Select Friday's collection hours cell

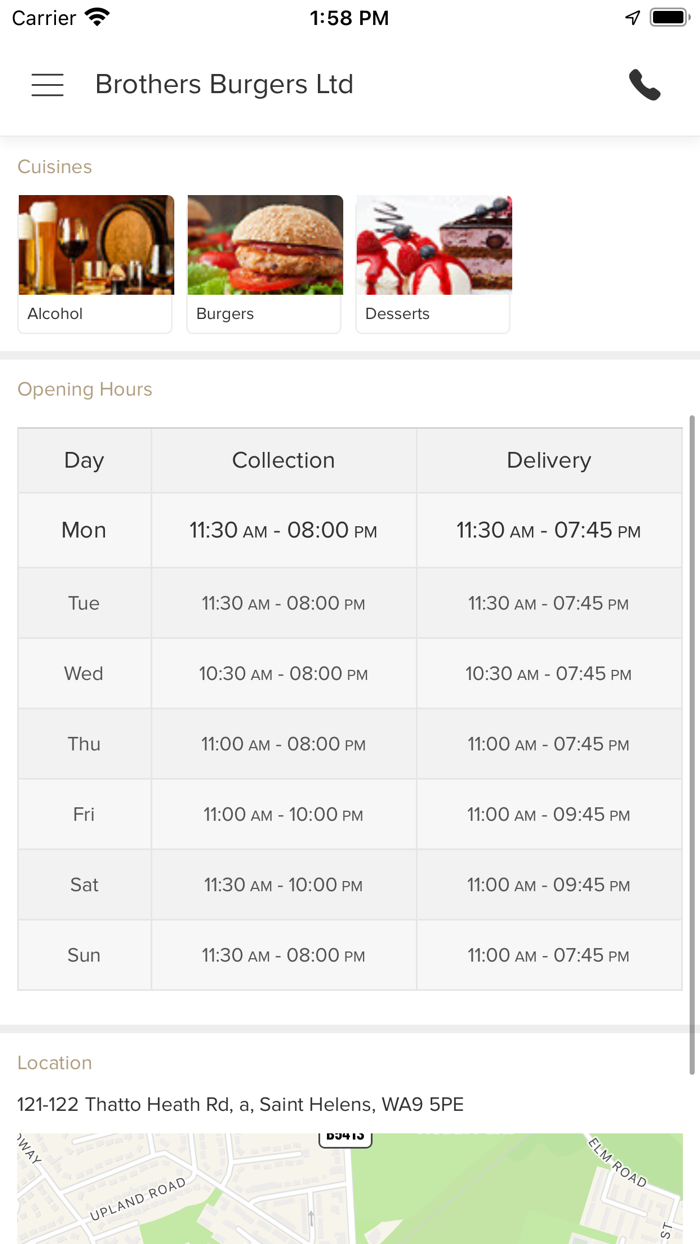point(283,815)
